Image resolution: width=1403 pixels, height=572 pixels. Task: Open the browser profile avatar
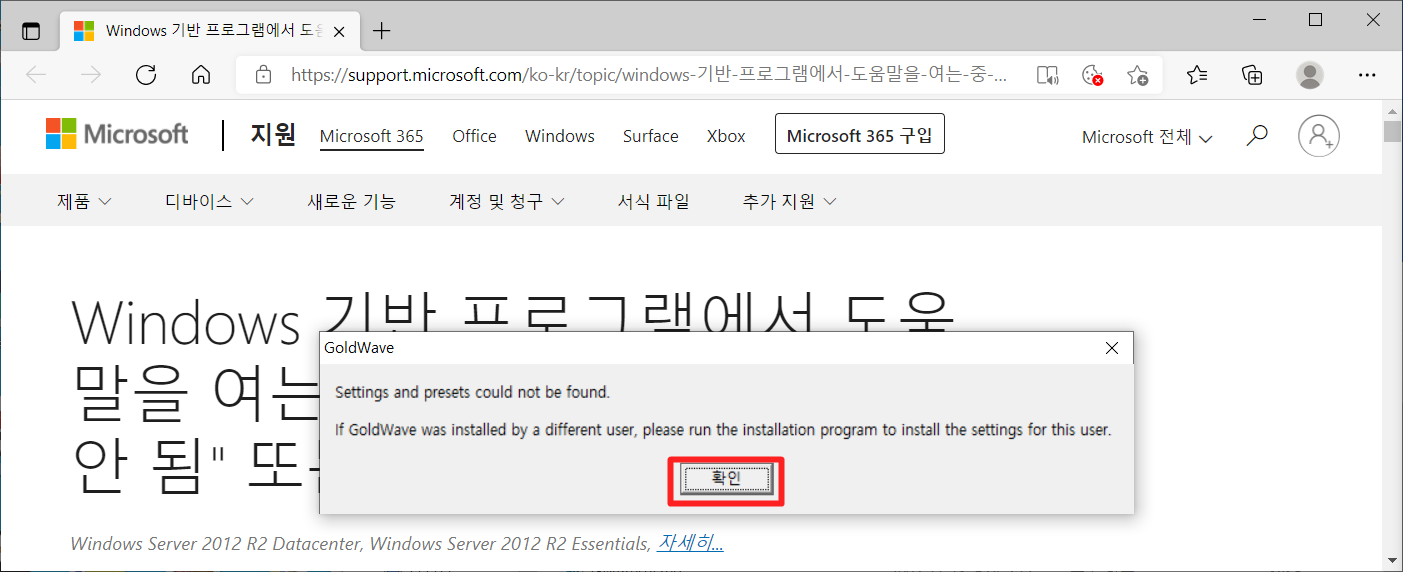pyautogui.click(x=1309, y=75)
